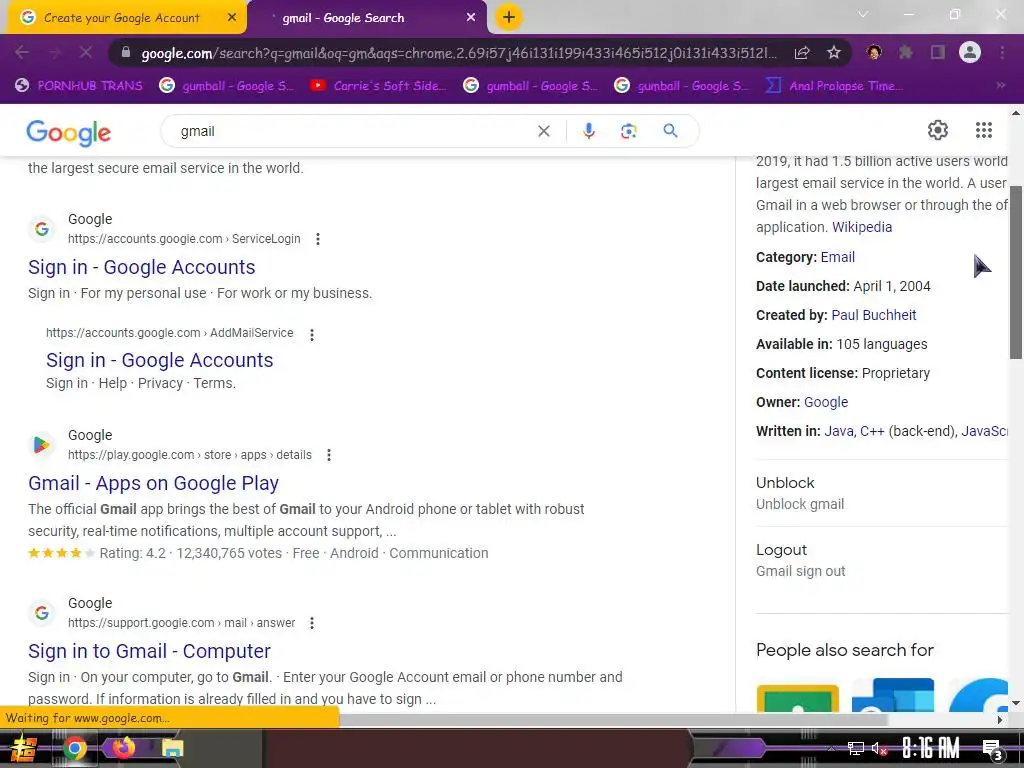This screenshot has width=1024, height=768.
Task: Open more options for support.google.com result
Action: (312, 623)
